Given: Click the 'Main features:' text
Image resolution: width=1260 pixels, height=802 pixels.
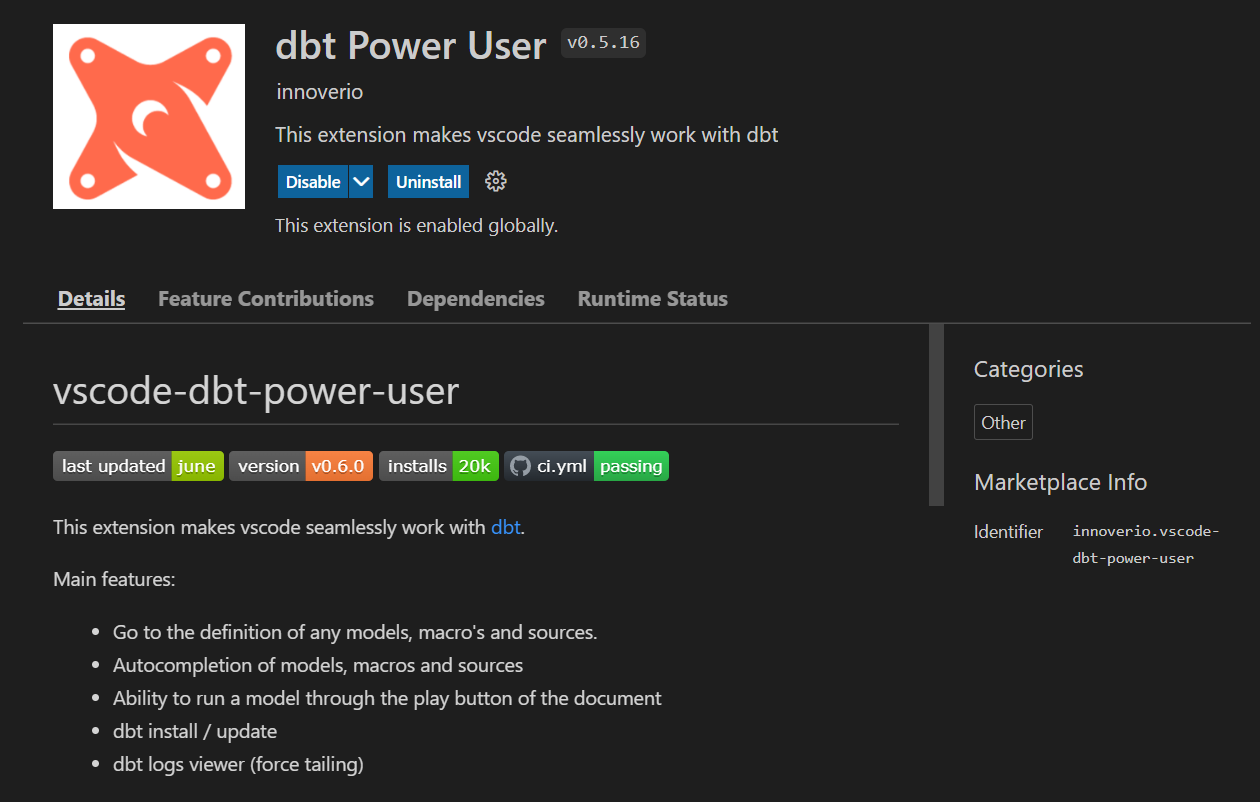Looking at the screenshot, I should tap(114, 579).
